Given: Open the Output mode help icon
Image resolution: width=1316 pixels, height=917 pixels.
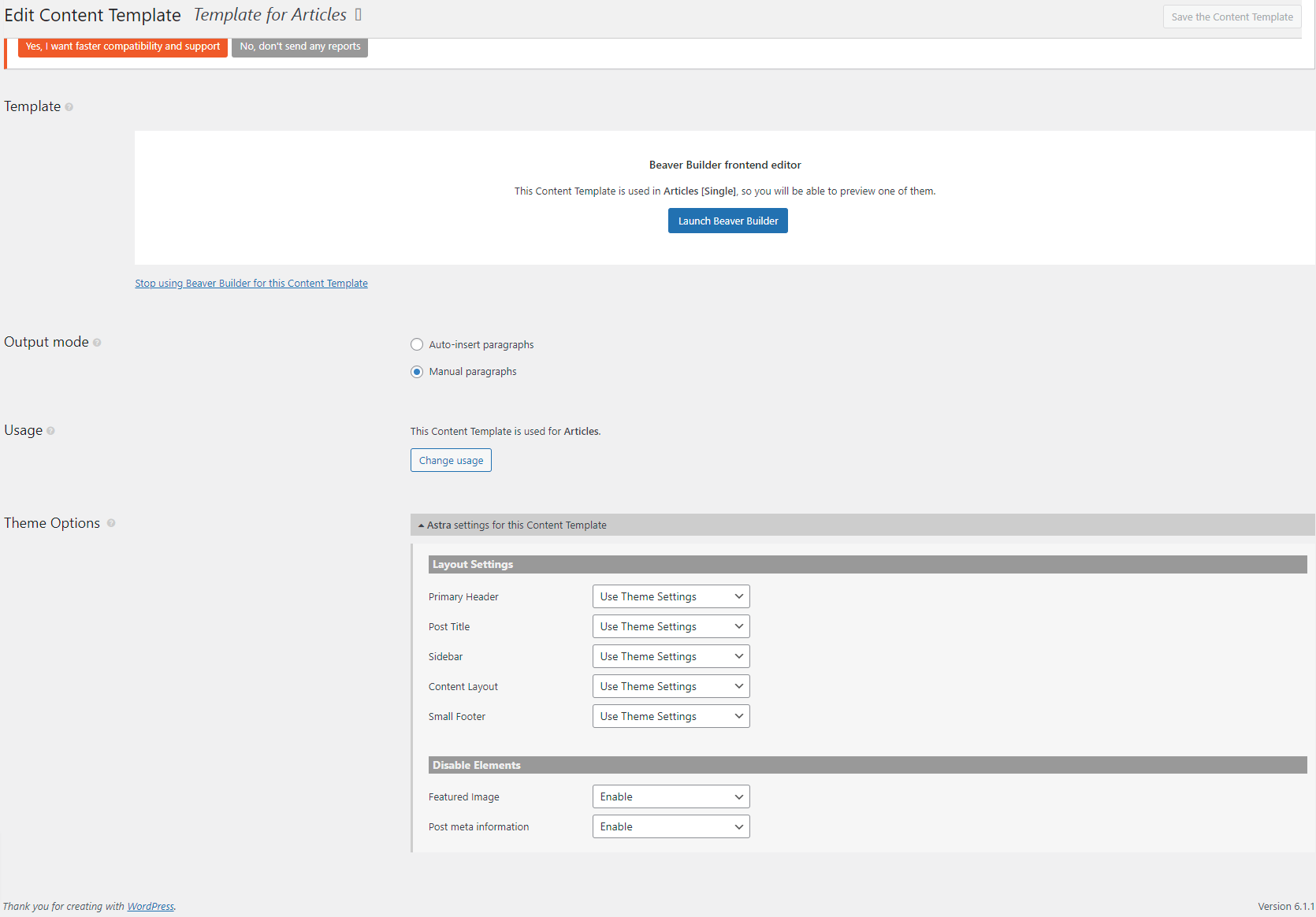Looking at the screenshot, I should [x=97, y=343].
